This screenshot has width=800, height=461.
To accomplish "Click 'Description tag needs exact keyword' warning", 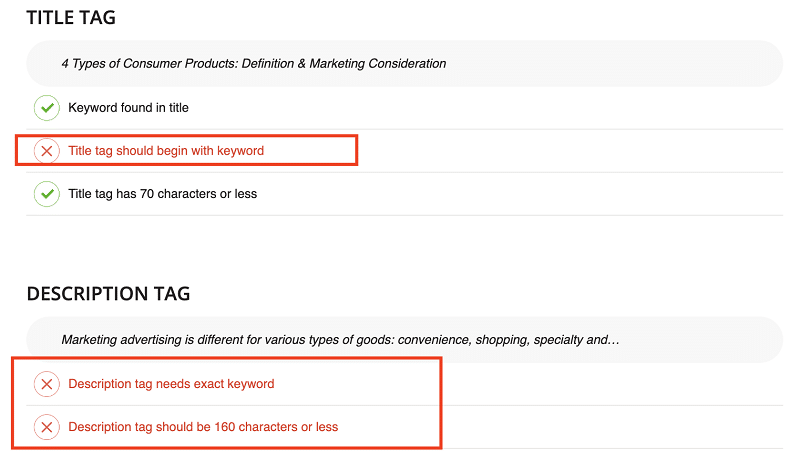I will [171, 384].
